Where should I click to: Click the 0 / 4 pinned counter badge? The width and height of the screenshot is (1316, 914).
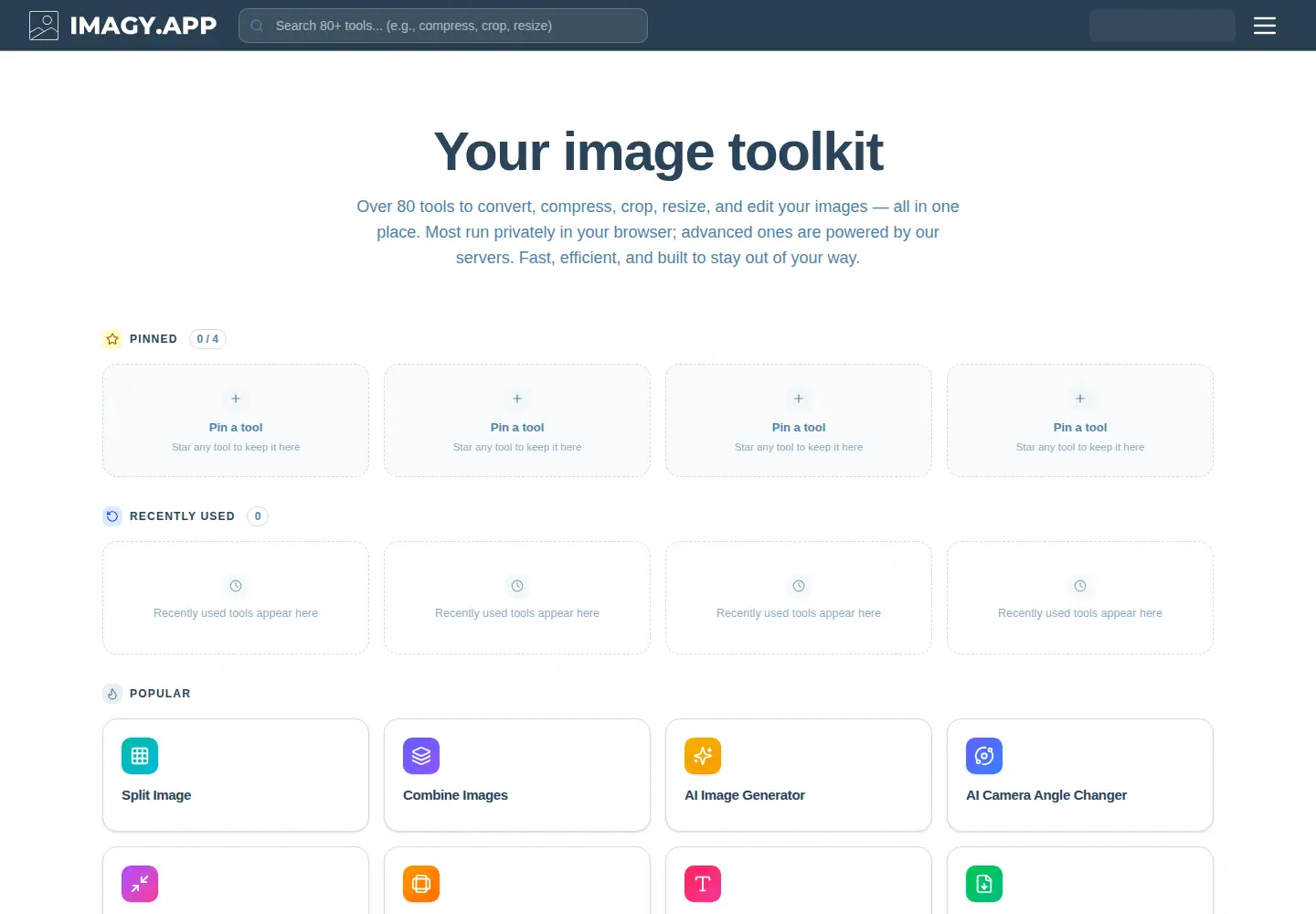pos(207,339)
